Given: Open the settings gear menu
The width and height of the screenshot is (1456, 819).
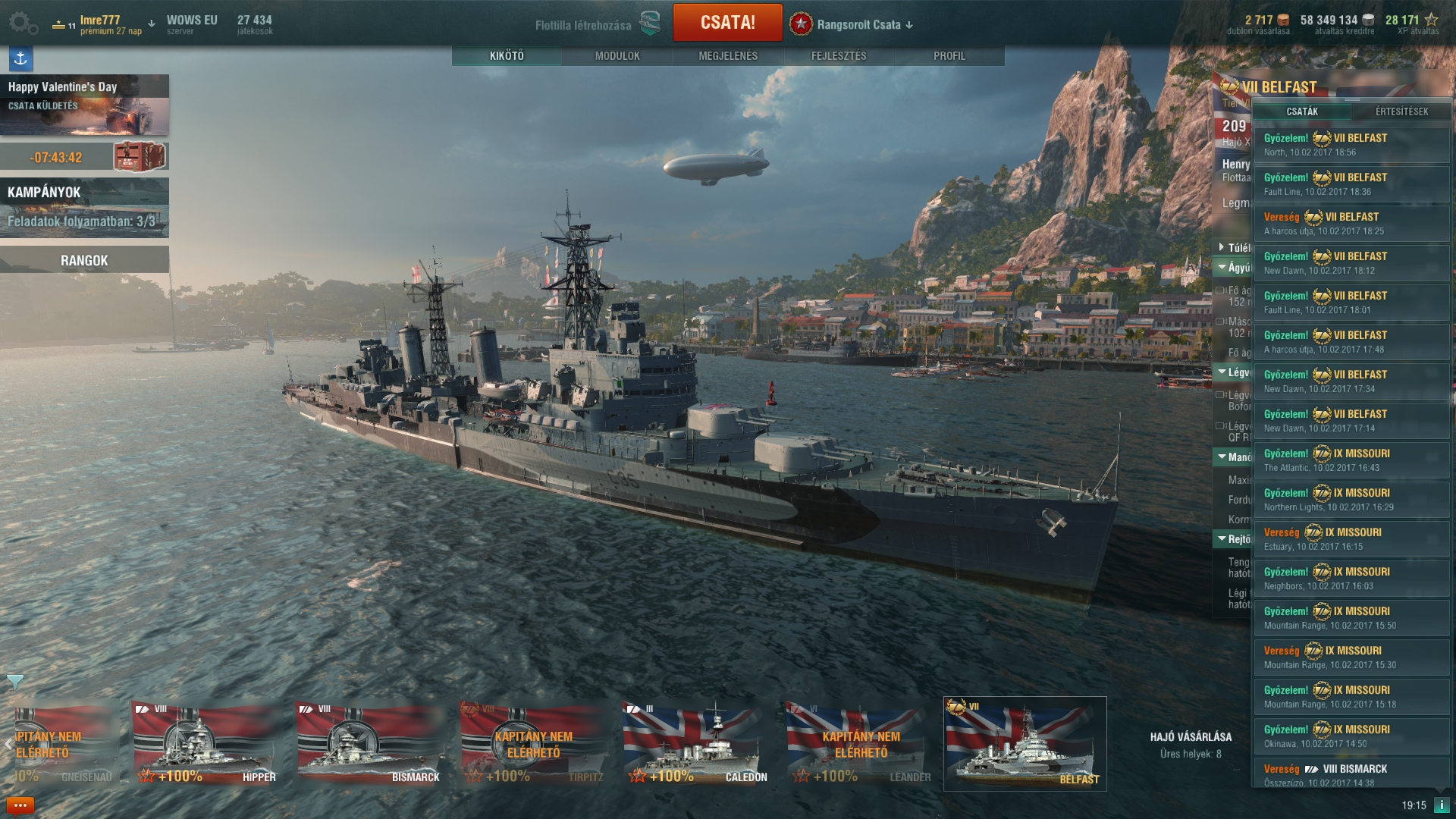Looking at the screenshot, I should (x=23, y=24).
